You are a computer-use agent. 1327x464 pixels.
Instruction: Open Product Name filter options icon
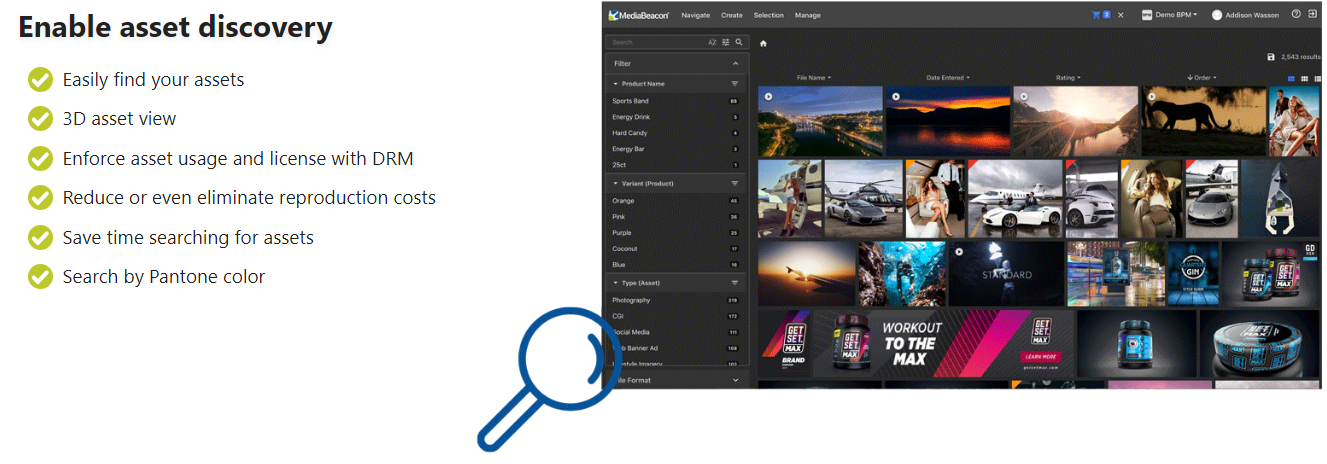tap(735, 84)
